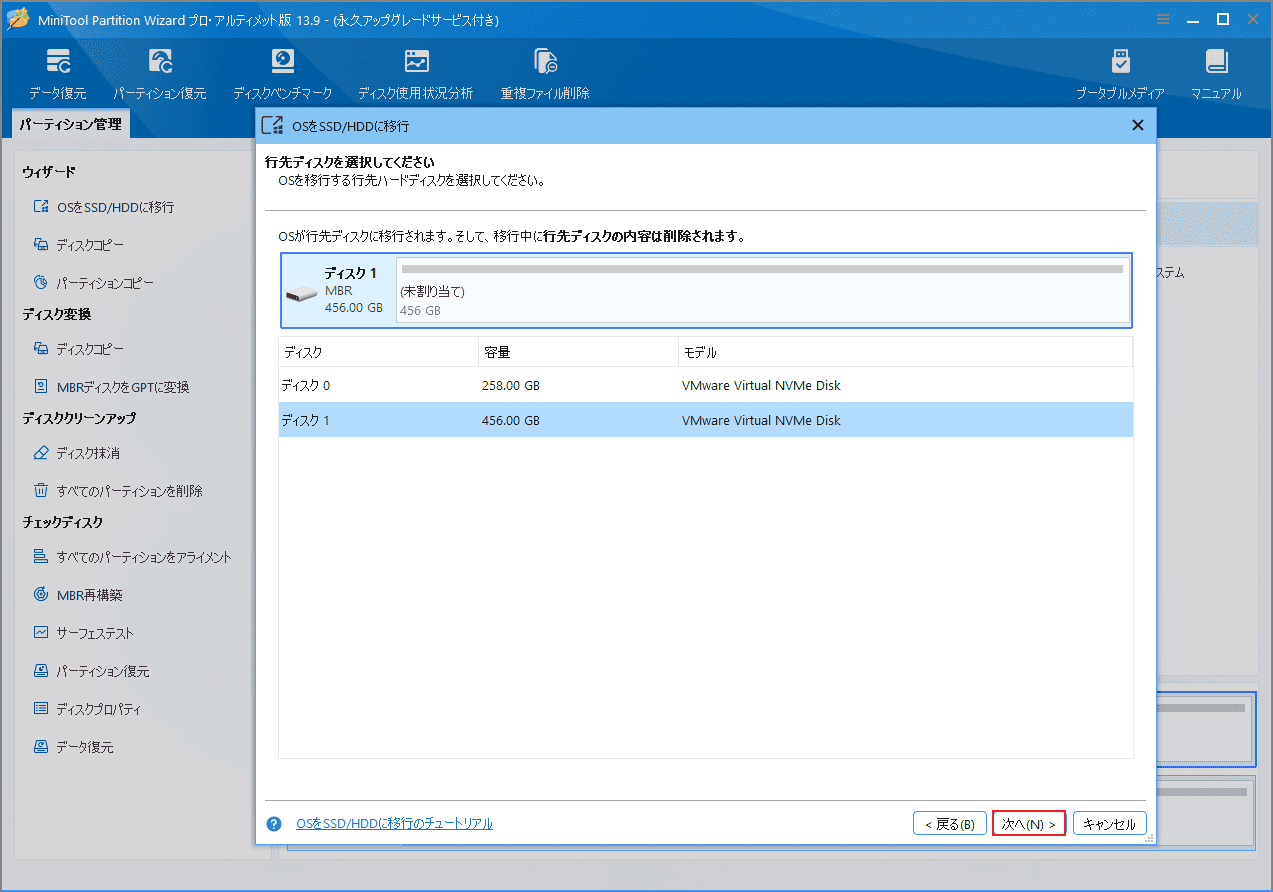Select MBR再構築 in the sidebar

[x=78, y=595]
